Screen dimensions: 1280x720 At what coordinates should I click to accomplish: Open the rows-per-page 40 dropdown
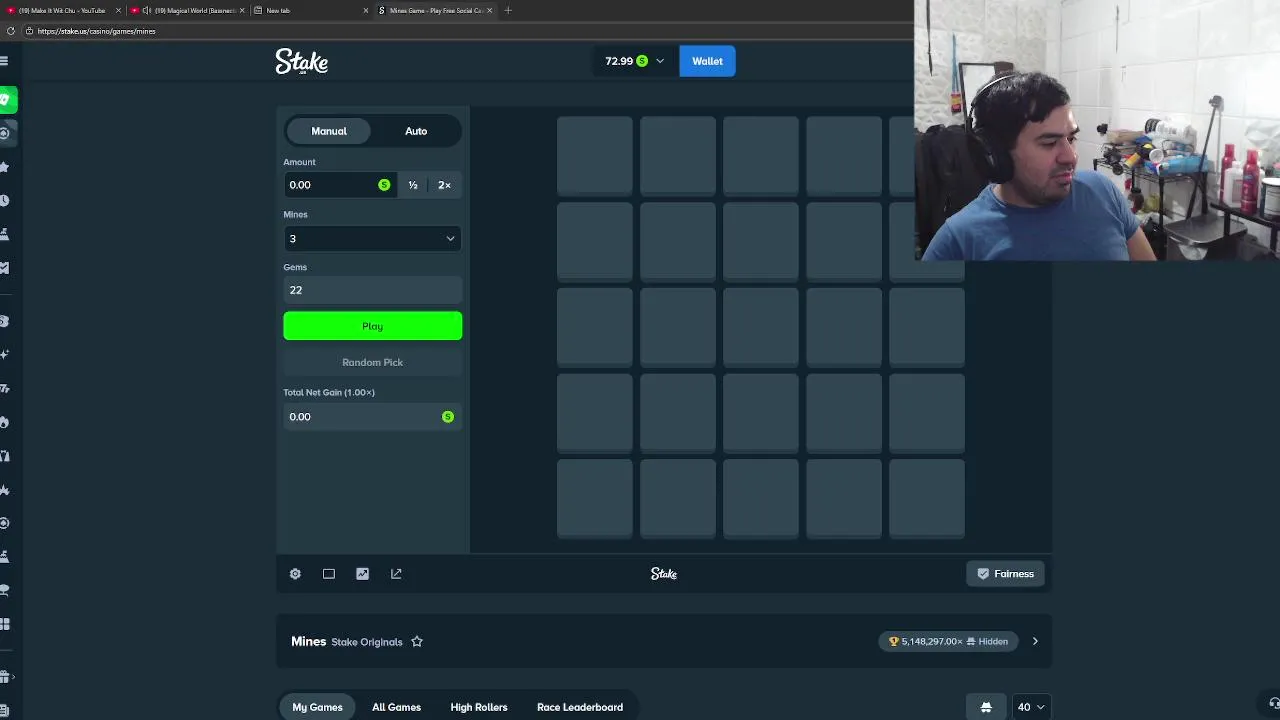[x=1031, y=707]
